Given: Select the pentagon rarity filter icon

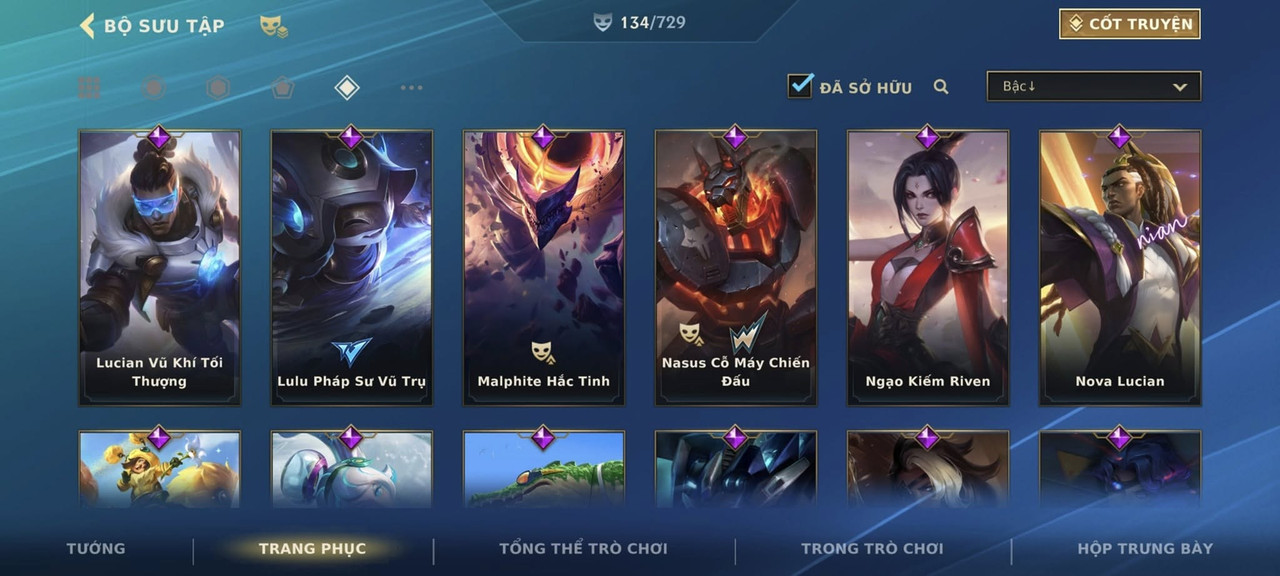Looking at the screenshot, I should (282, 88).
